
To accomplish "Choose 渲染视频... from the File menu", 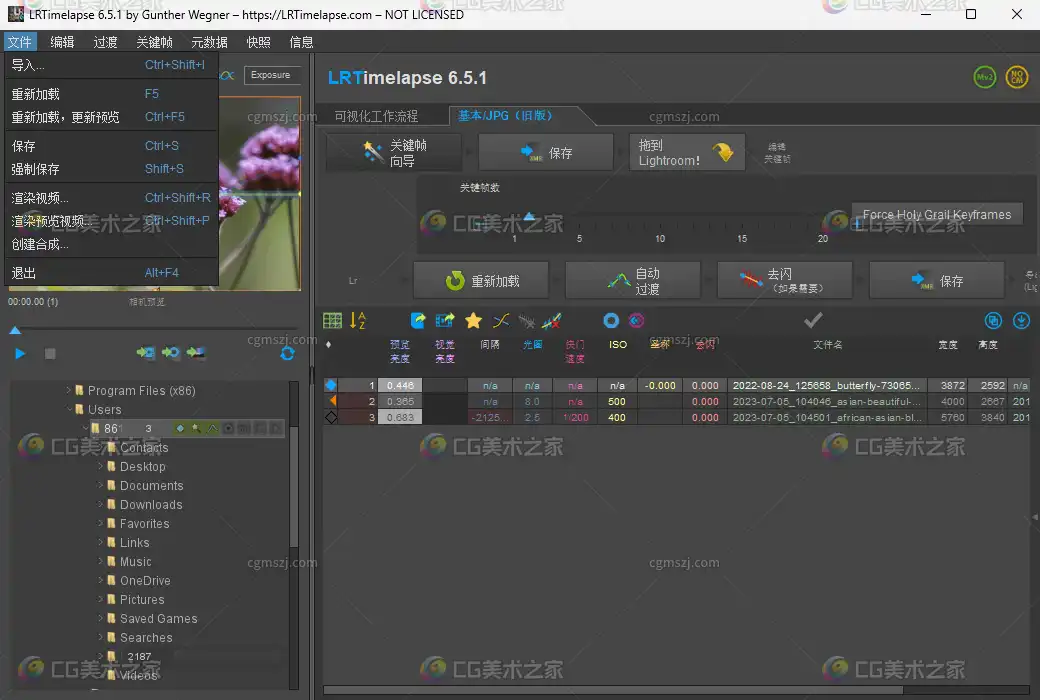I will 40,198.
